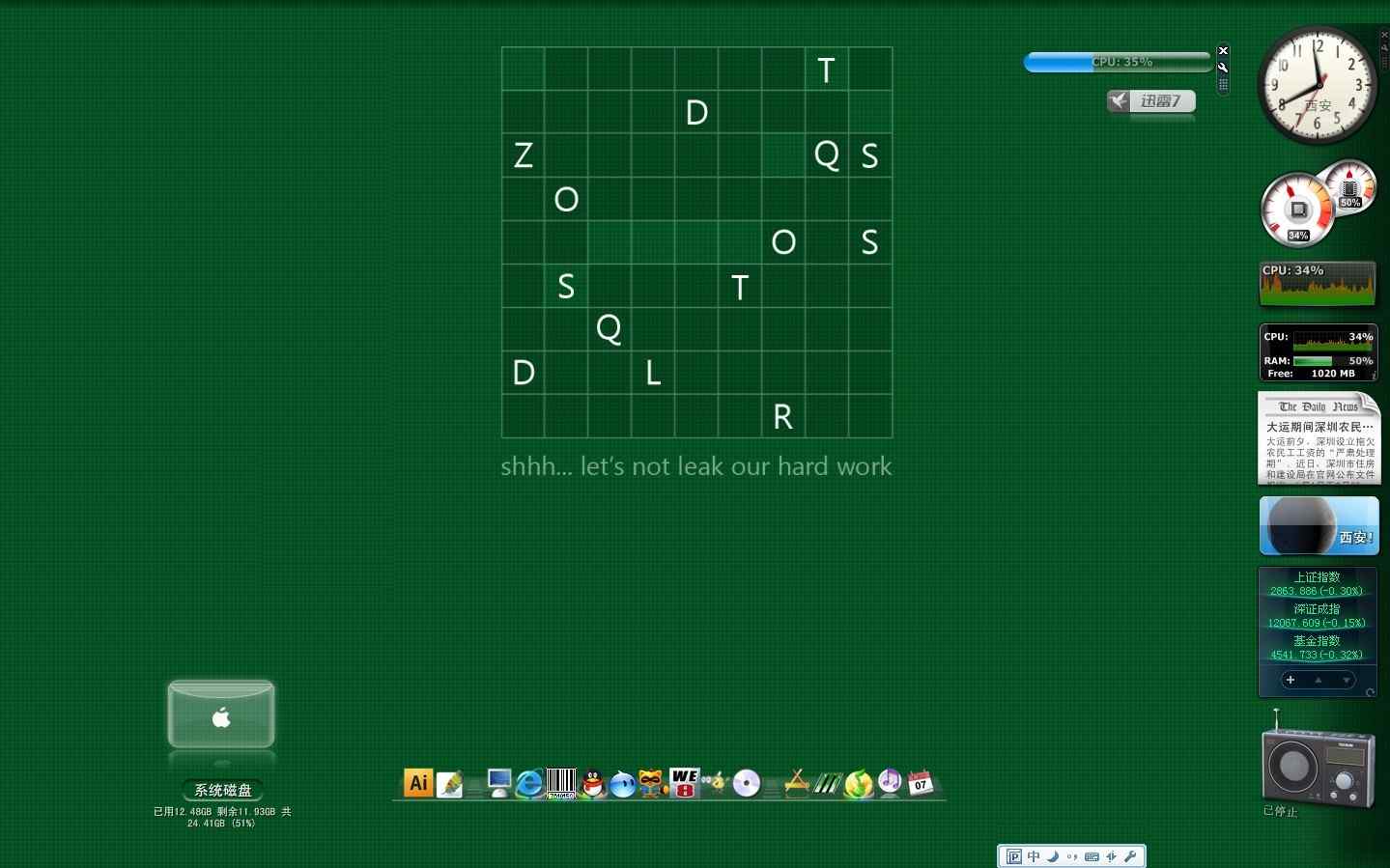Open the 深证成指 stock entry
The image size is (1390, 868).
1318,615
